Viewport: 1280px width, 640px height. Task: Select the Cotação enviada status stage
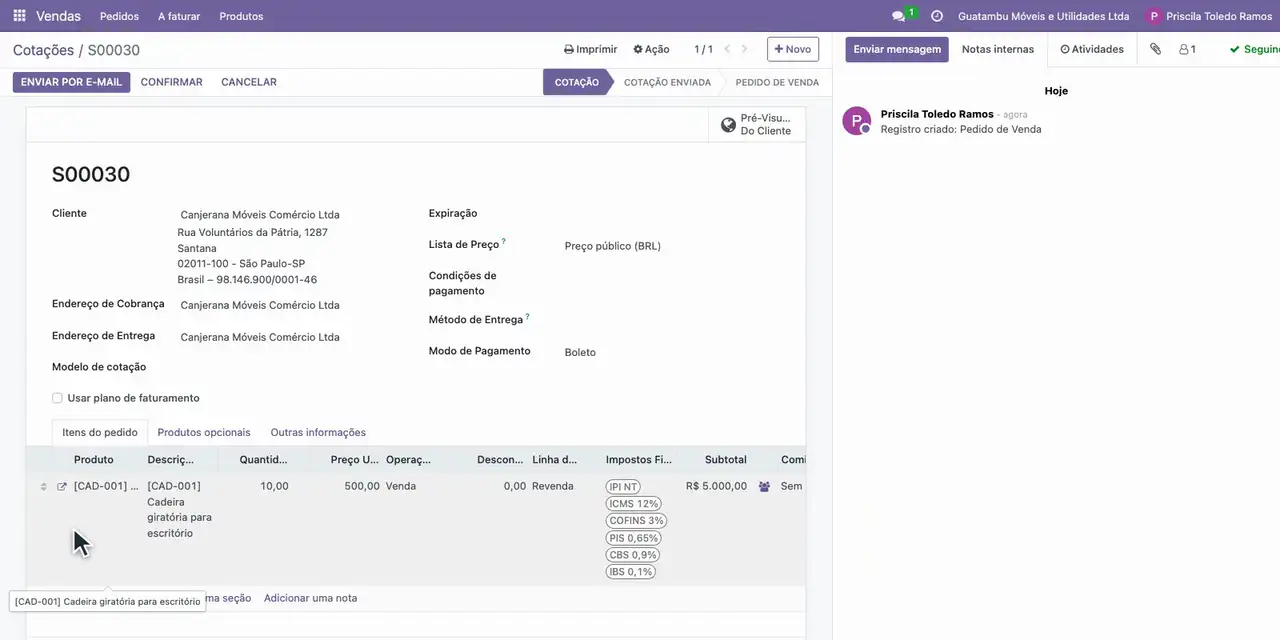(x=667, y=82)
